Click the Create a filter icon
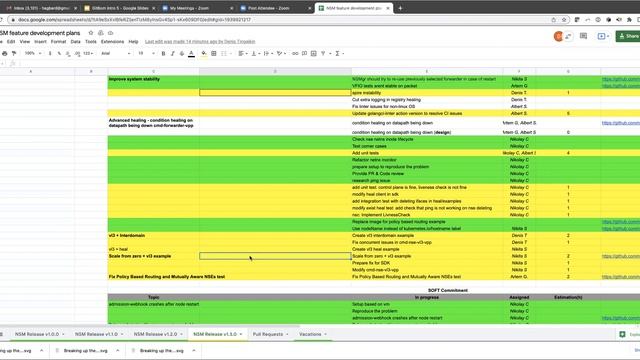The height and width of the screenshot is (360, 640). (323, 53)
